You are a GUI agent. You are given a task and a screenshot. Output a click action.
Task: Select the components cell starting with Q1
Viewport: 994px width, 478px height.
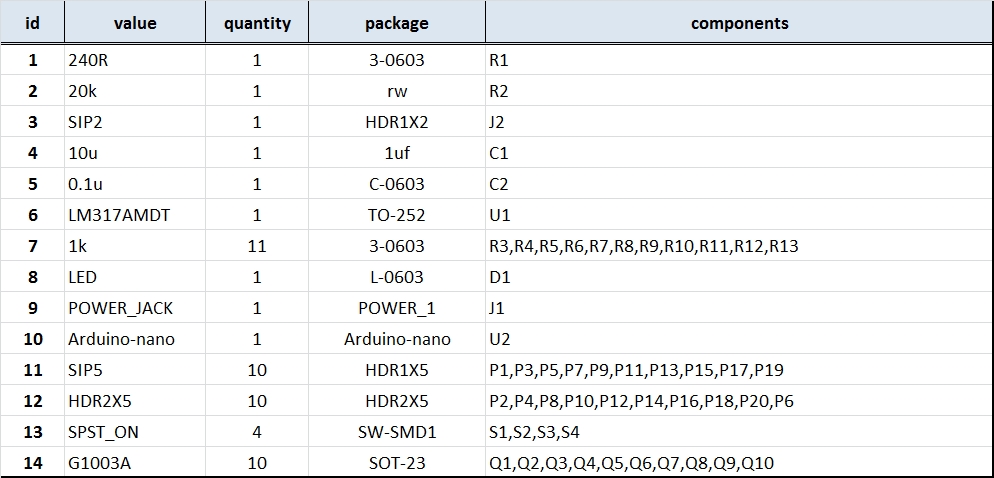click(739, 463)
